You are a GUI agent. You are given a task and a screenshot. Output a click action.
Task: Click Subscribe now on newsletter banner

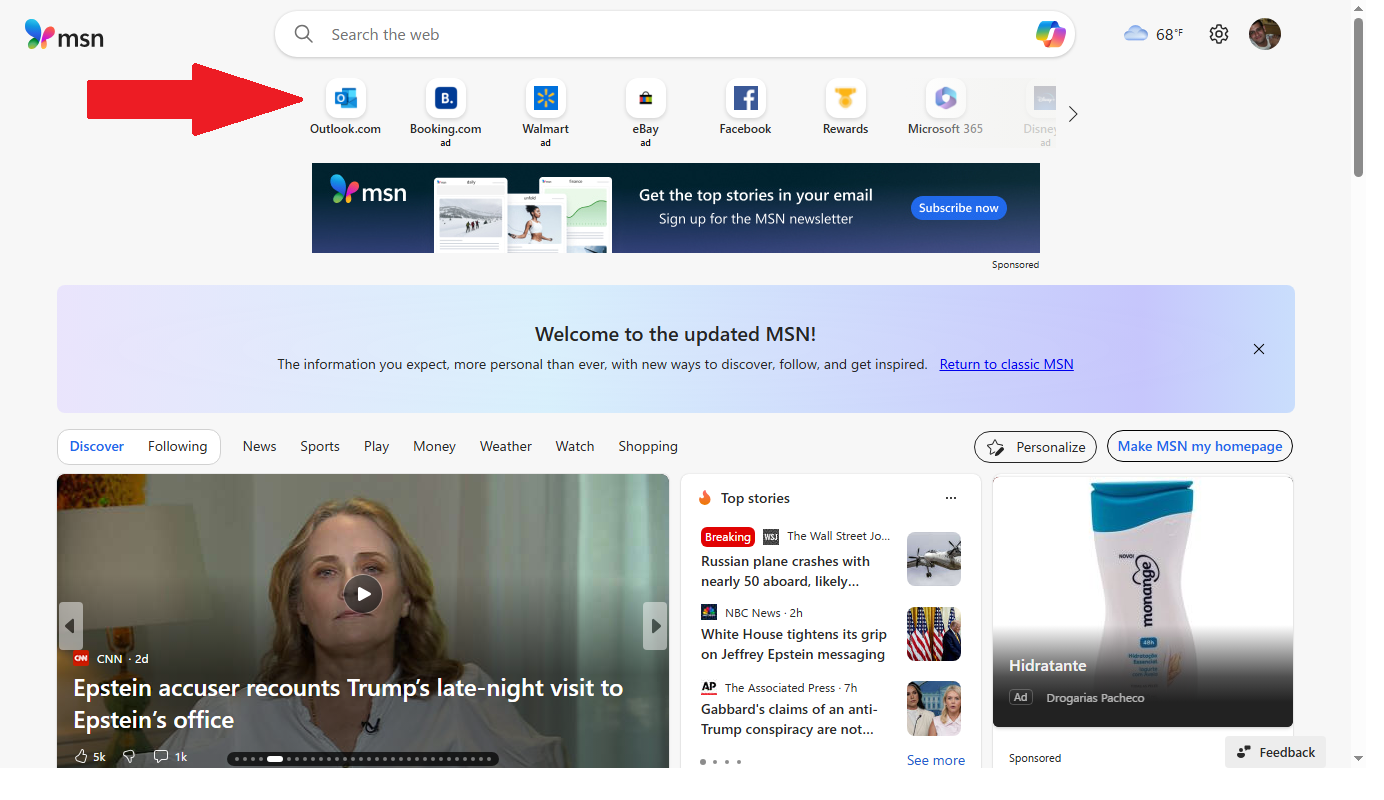tap(959, 208)
